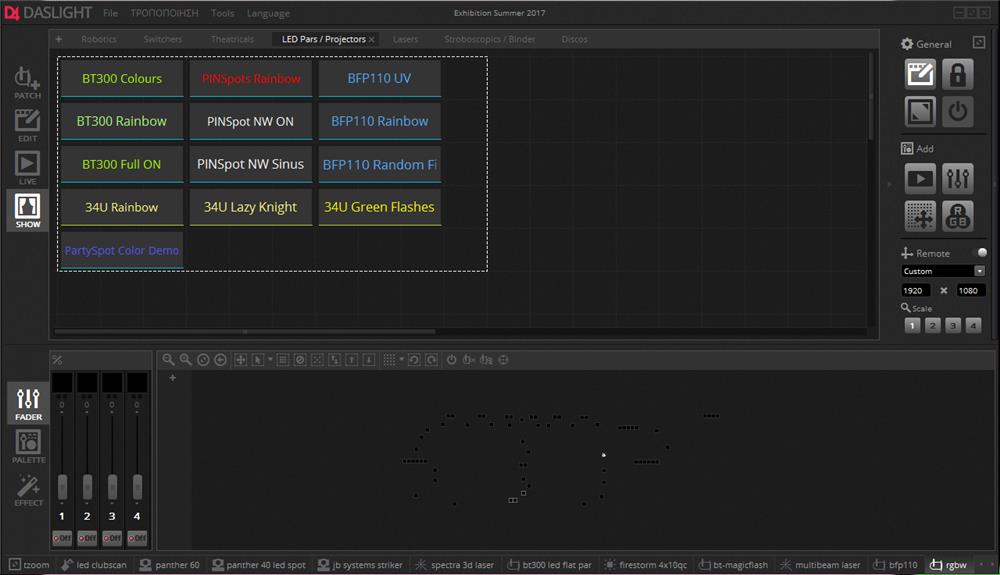Screen dimensions: 1000x575
Task: Add a scene button with play icon
Action: (x=920, y=178)
